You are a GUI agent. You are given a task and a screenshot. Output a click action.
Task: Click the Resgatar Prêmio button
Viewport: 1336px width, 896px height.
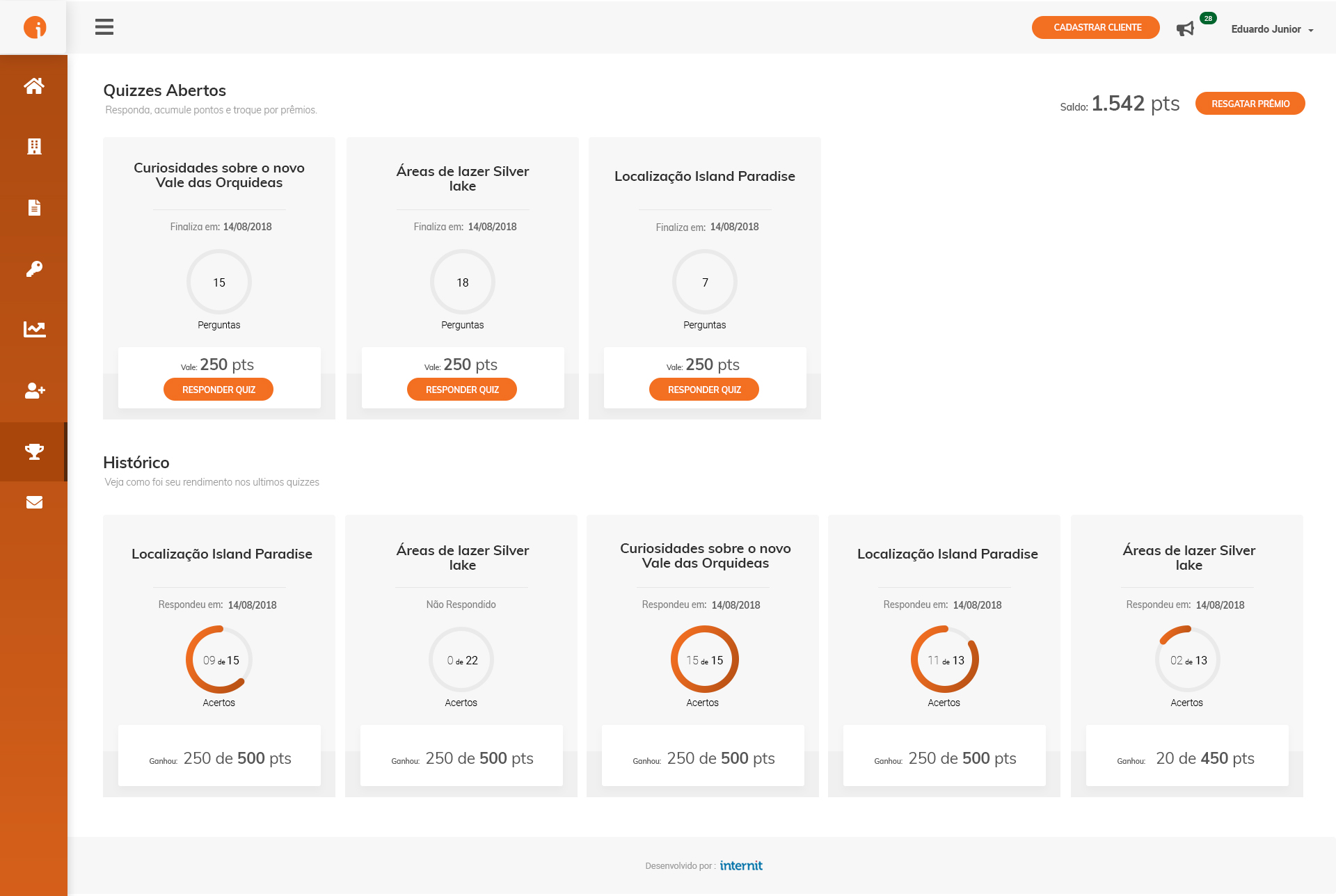click(1250, 104)
